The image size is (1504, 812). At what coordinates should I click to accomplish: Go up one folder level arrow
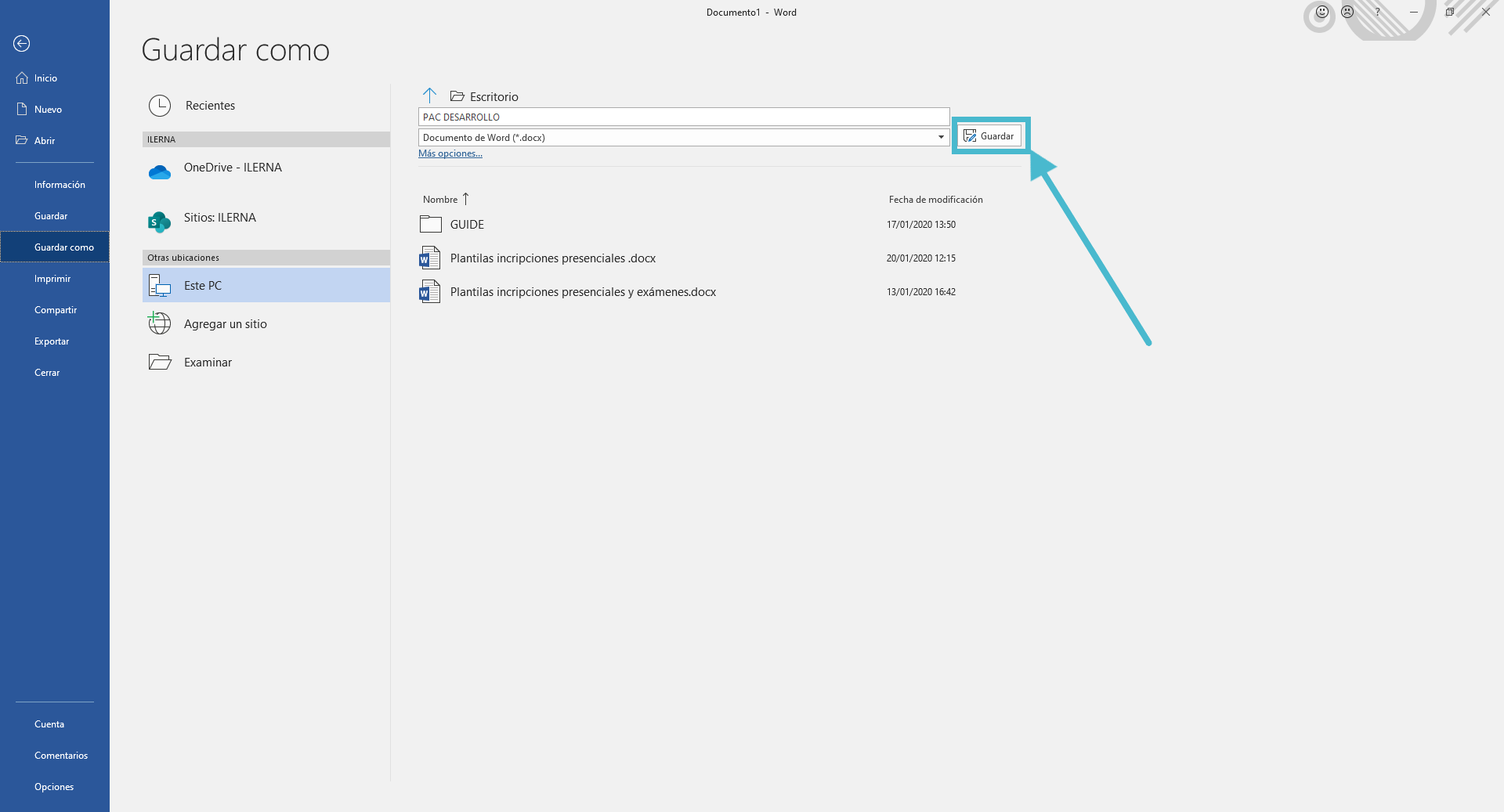coord(429,96)
